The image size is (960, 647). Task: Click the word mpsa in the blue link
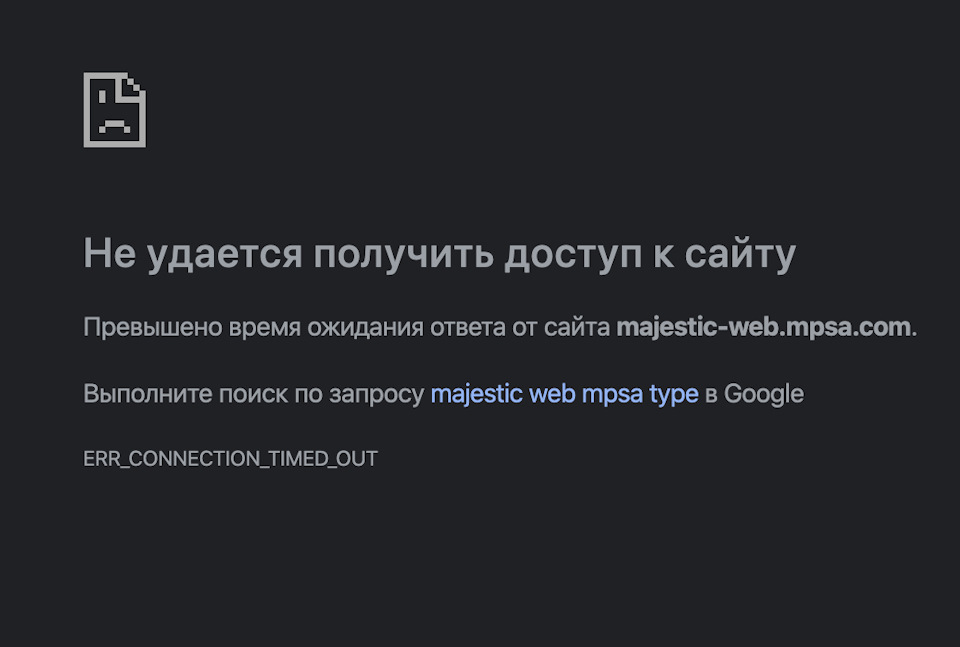pos(612,395)
